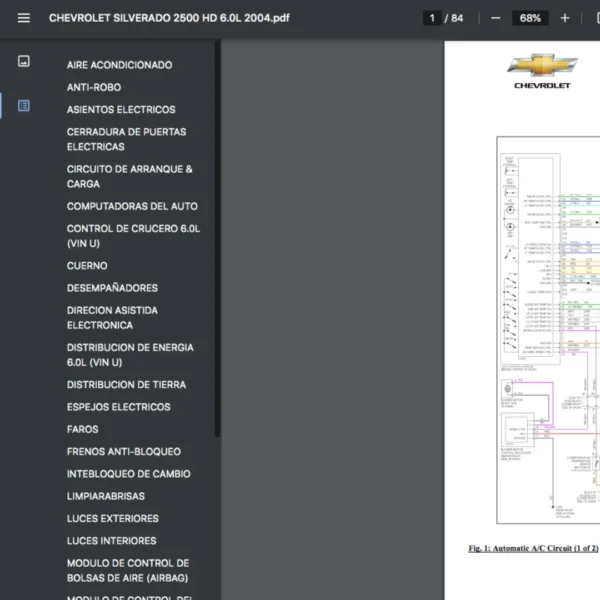Image resolution: width=600 pixels, height=600 pixels.
Task: Open the LUCES EXTERIORES bookmark
Action: tap(113, 519)
